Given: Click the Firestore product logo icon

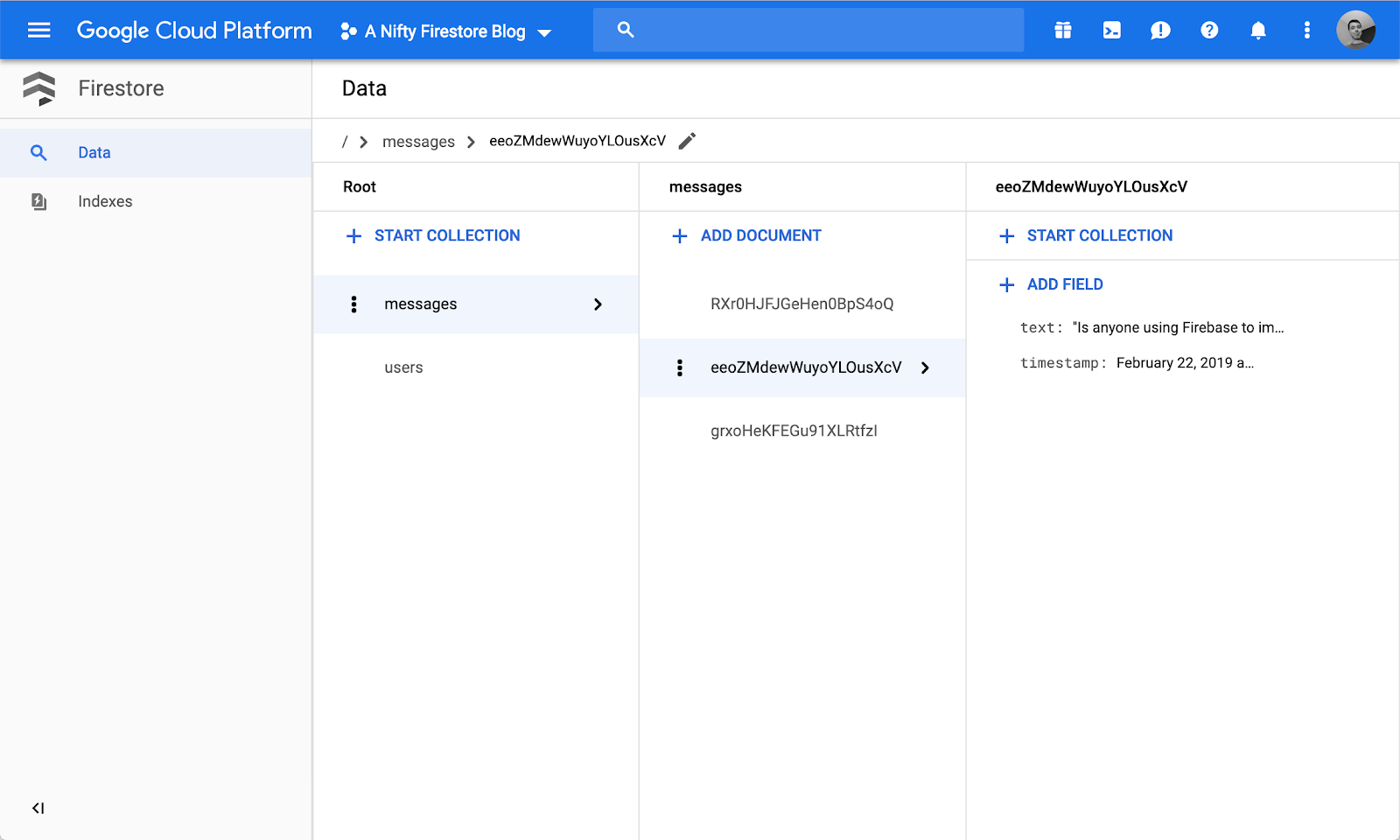Looking at the screenshot, I should coord(39,88).
